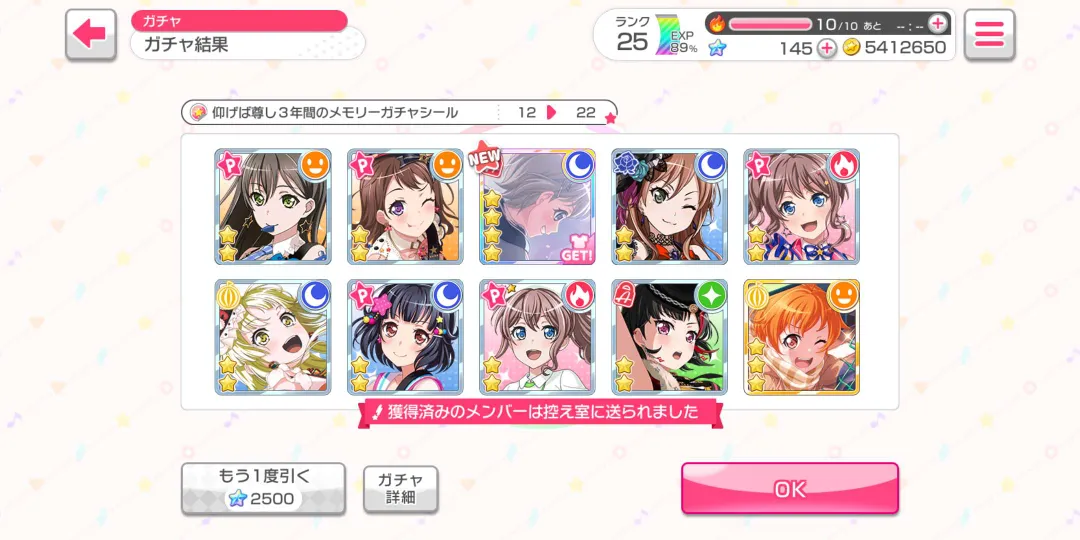Open ガチャ詳細 gacha details

coord(400,489)
